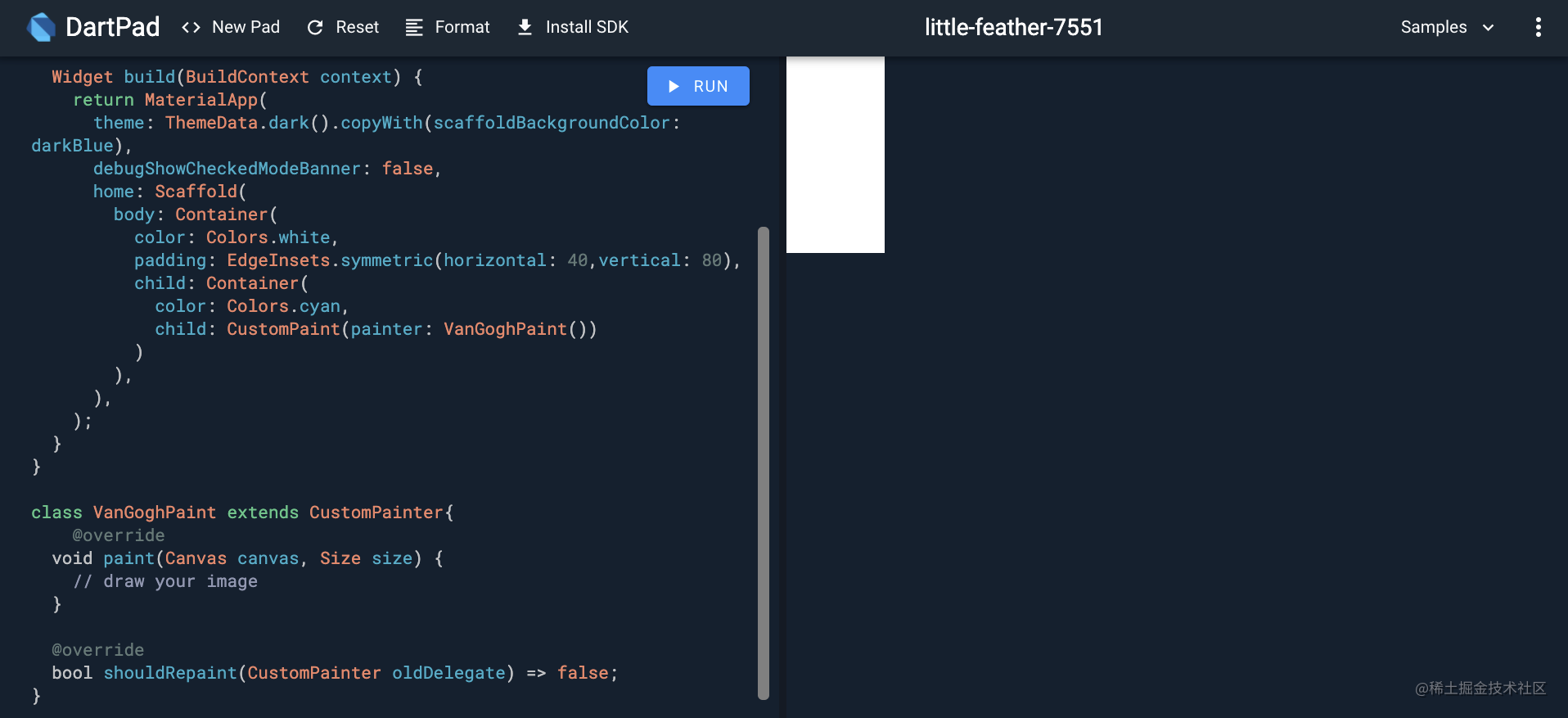Image resolution: width=1568 pixels, height=718 pixels.
Task: Click the Install SDK download icon
Action: click(525, 27)
